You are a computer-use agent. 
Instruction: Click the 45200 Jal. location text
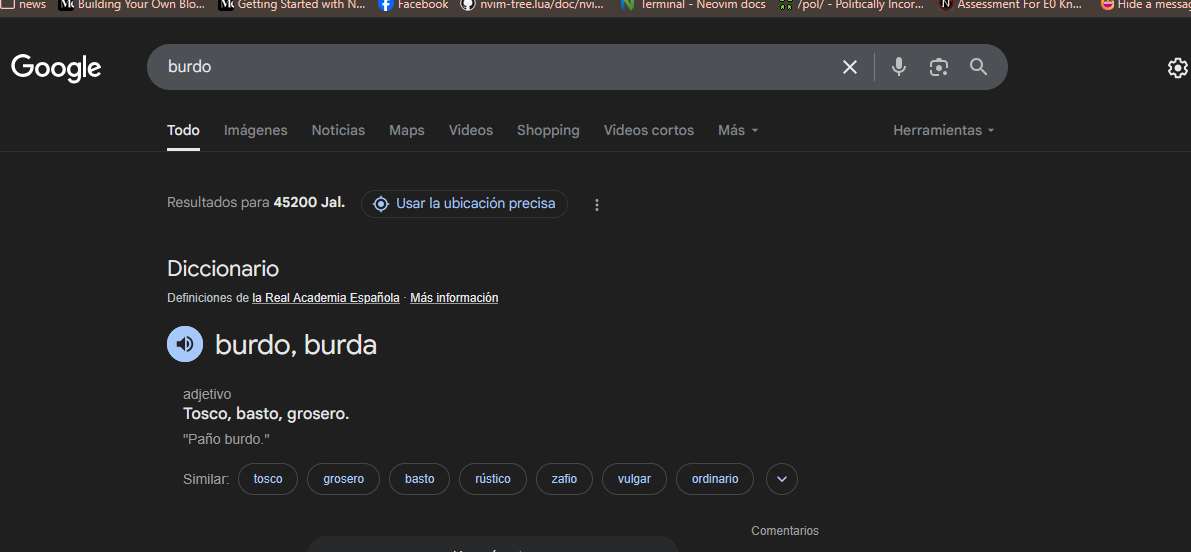pyautogui.click(x=309, y=203)
